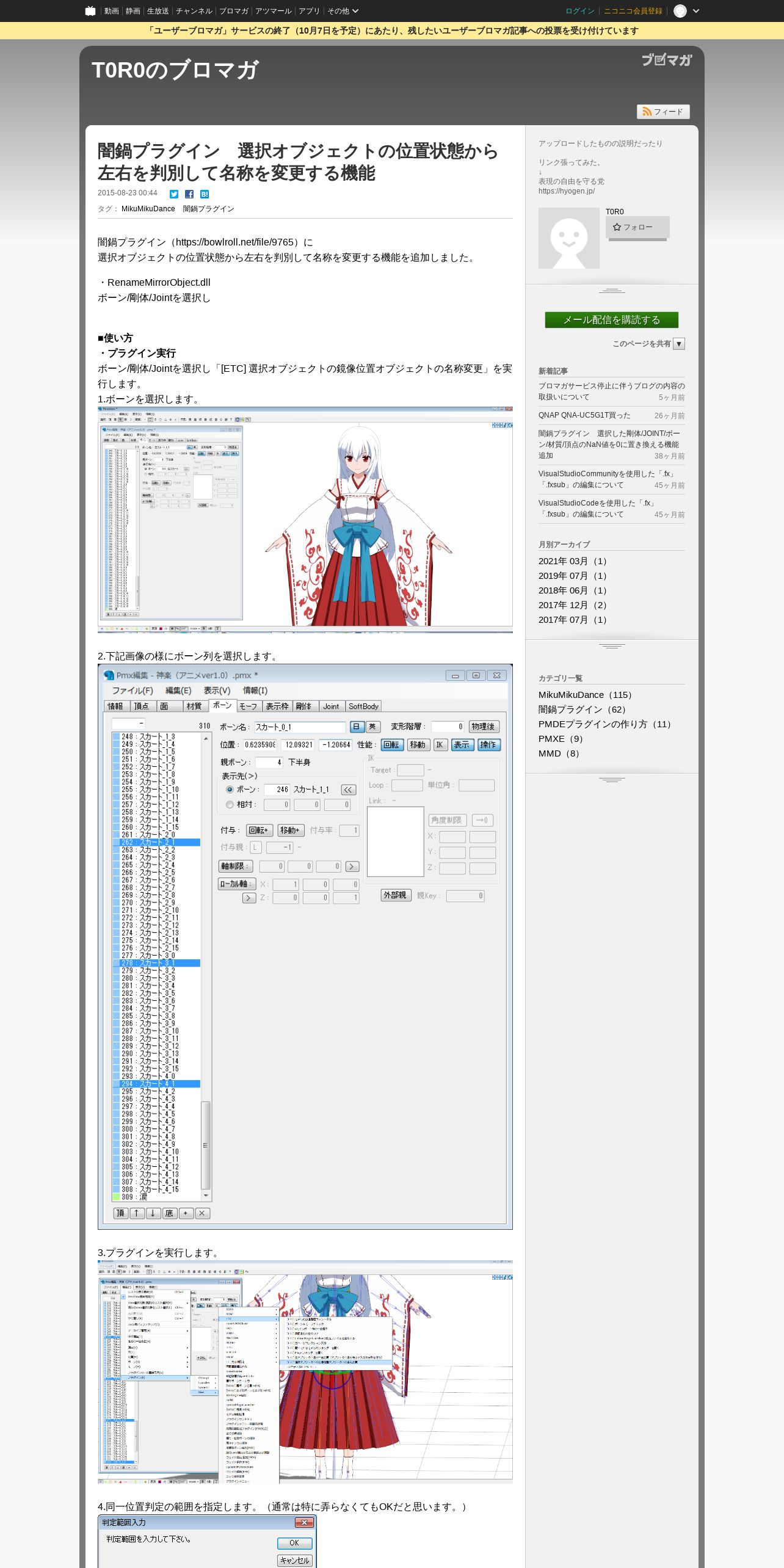Viewport: 784px width, 1568px height.
Task: Open the 2017年 07月 archive
Action: tap(574, 620)
